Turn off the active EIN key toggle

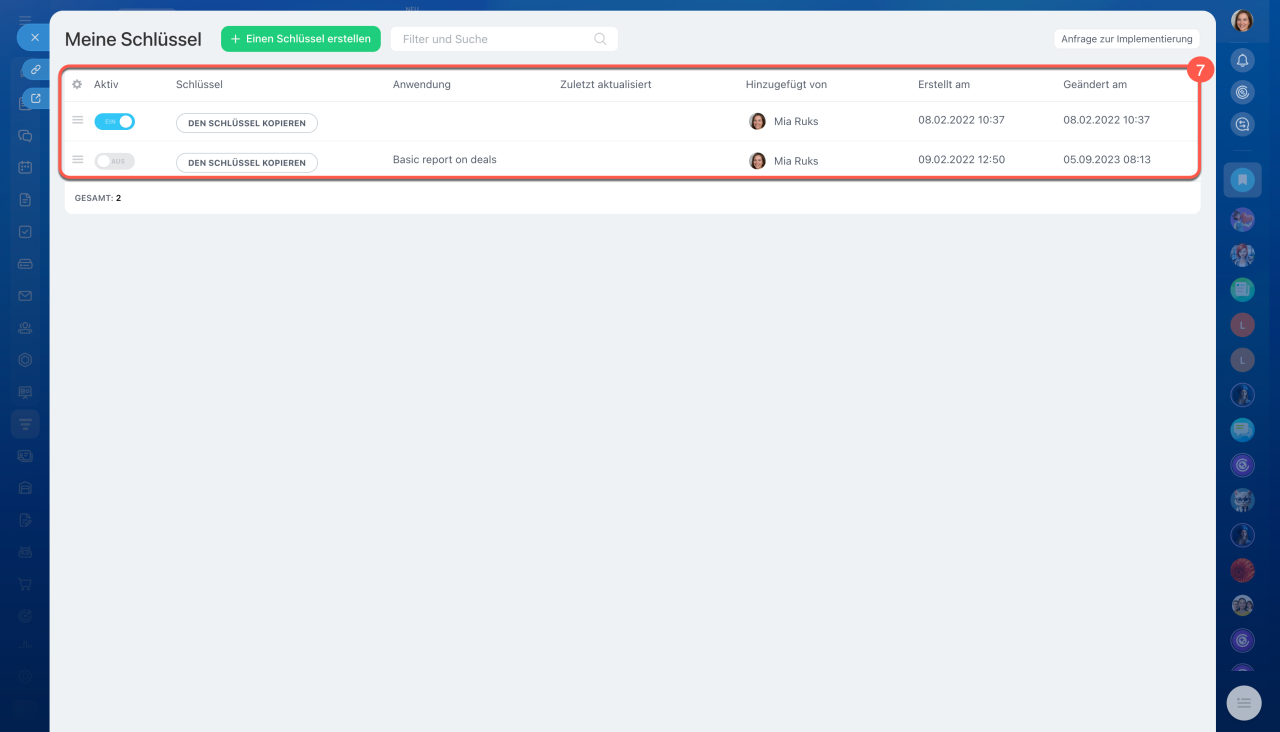114,122
